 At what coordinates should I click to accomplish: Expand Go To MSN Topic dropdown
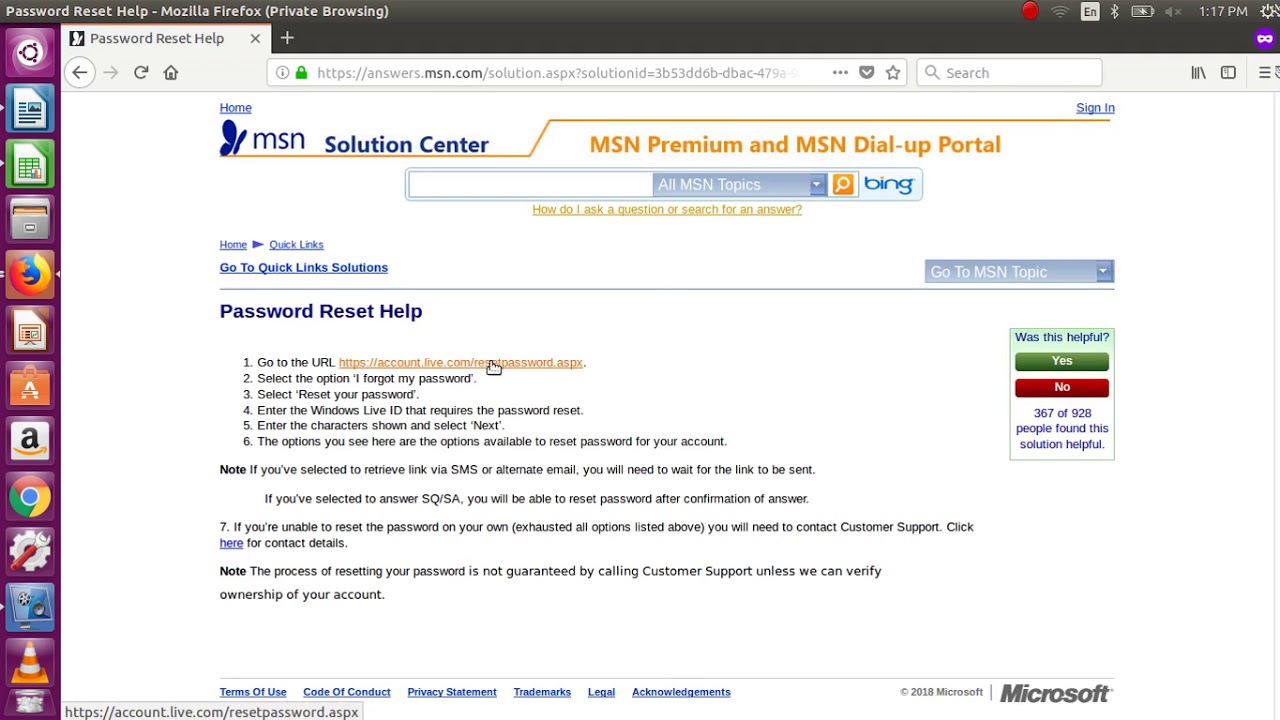point(1019,271)
